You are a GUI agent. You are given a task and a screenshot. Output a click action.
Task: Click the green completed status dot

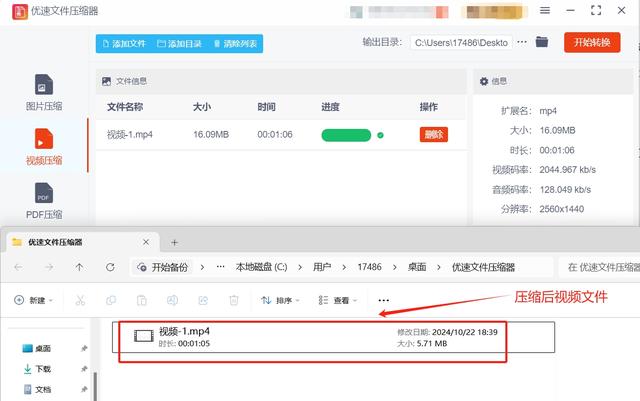380,135
